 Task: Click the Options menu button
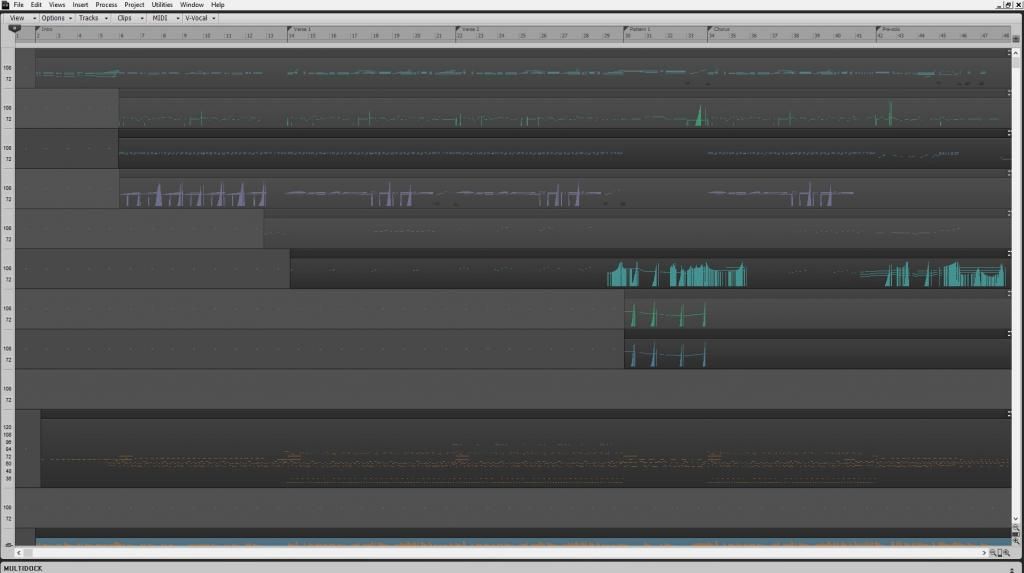(x=56, y=18)
